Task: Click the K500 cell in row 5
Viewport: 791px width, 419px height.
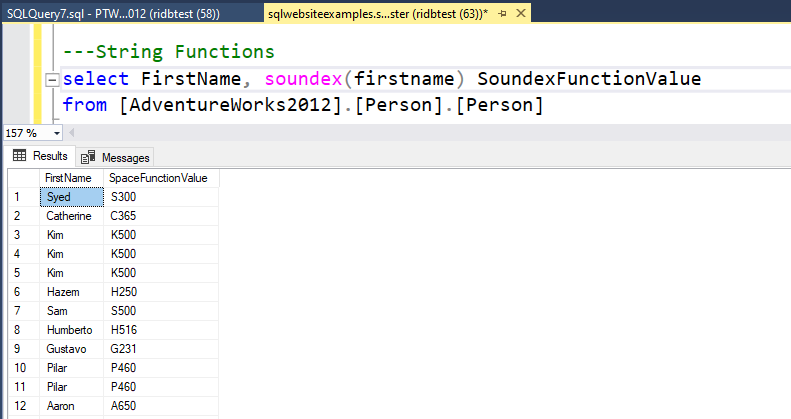Action: click(161, 273)
